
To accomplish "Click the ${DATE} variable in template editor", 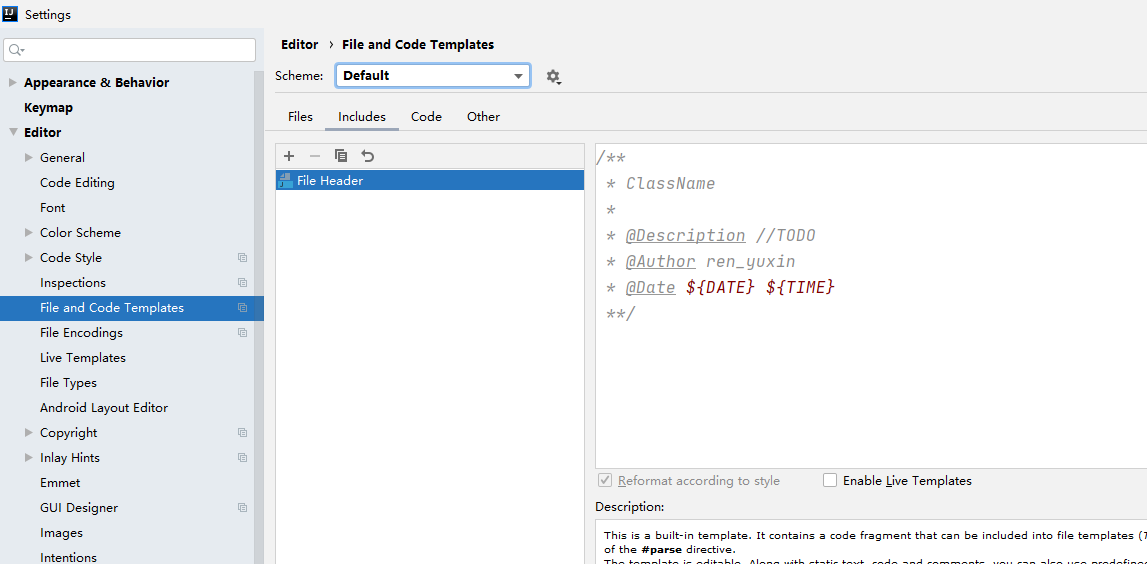I will (x=720, y=287).
